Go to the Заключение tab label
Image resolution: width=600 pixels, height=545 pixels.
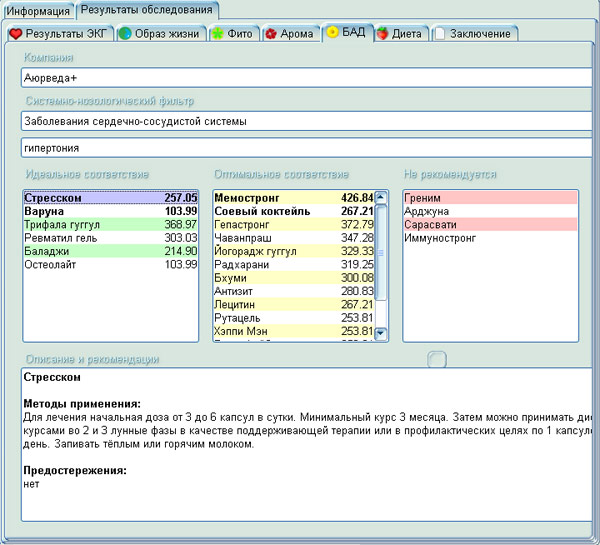click(480, 34)
